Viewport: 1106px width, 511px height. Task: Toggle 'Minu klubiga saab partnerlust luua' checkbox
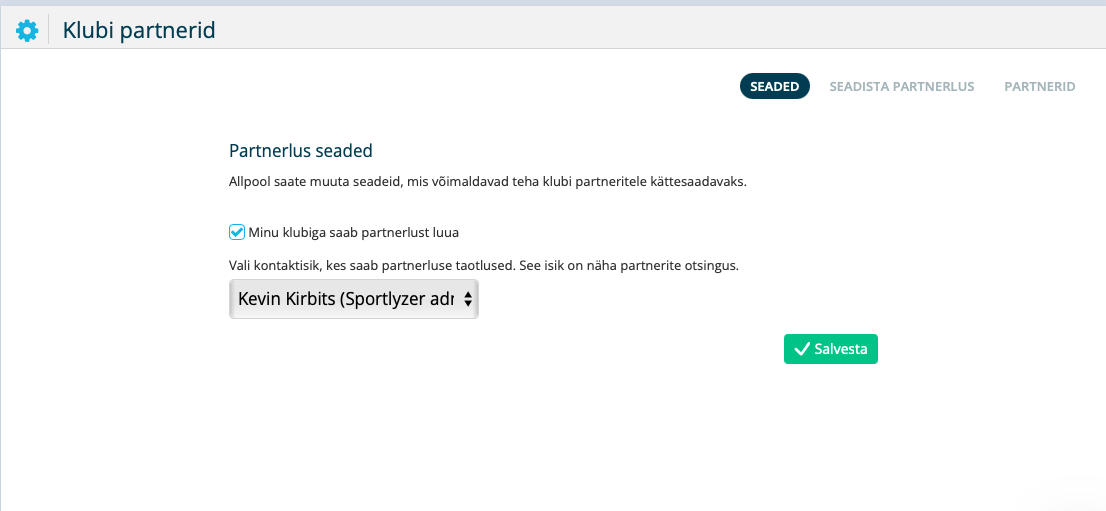point(237,232)
